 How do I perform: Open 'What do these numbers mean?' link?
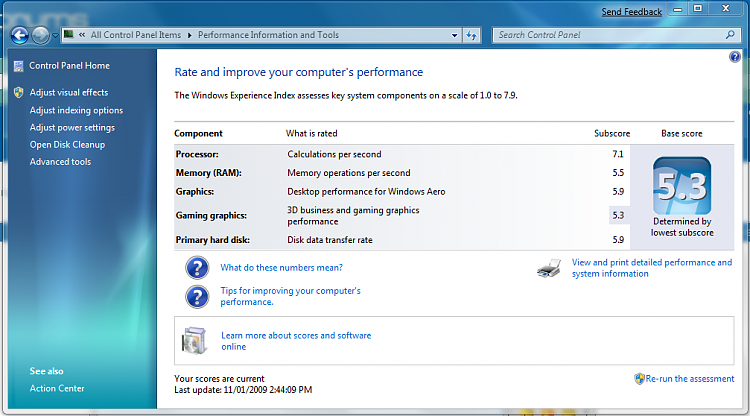pyautogui.click(x=281, y=268)
